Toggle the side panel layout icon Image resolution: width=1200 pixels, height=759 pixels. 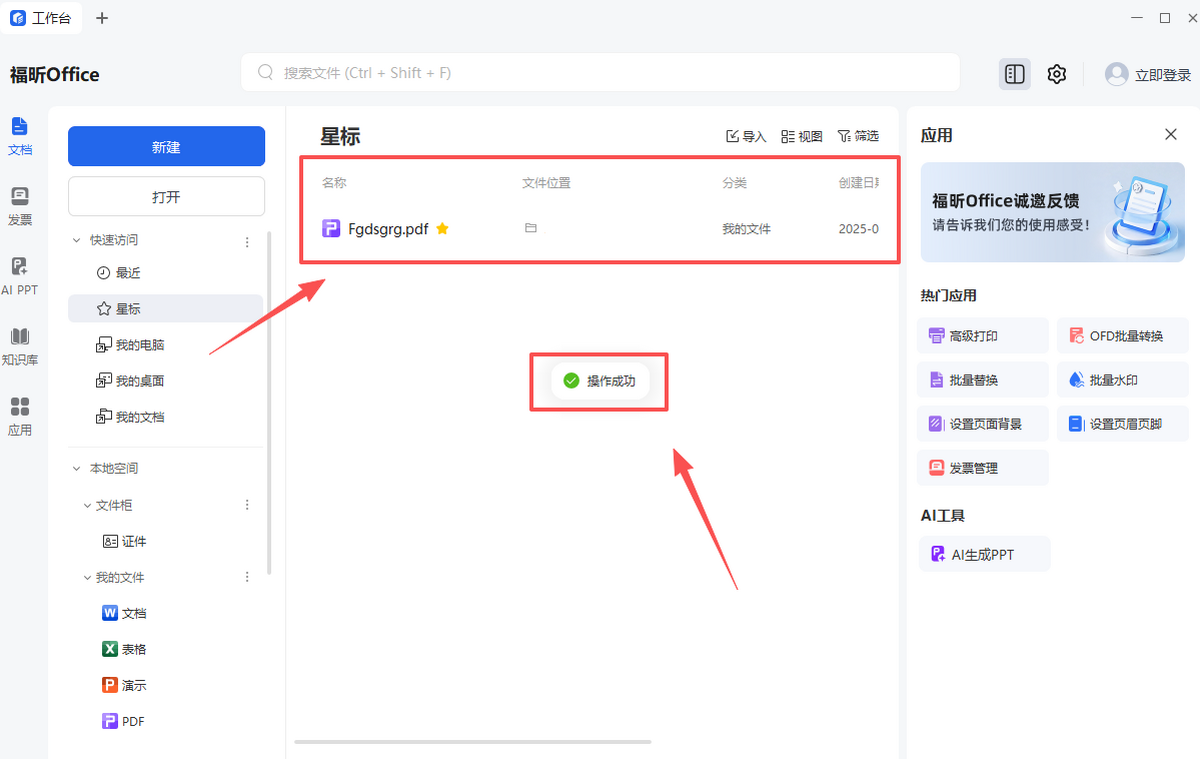(x=1015, y=74)
